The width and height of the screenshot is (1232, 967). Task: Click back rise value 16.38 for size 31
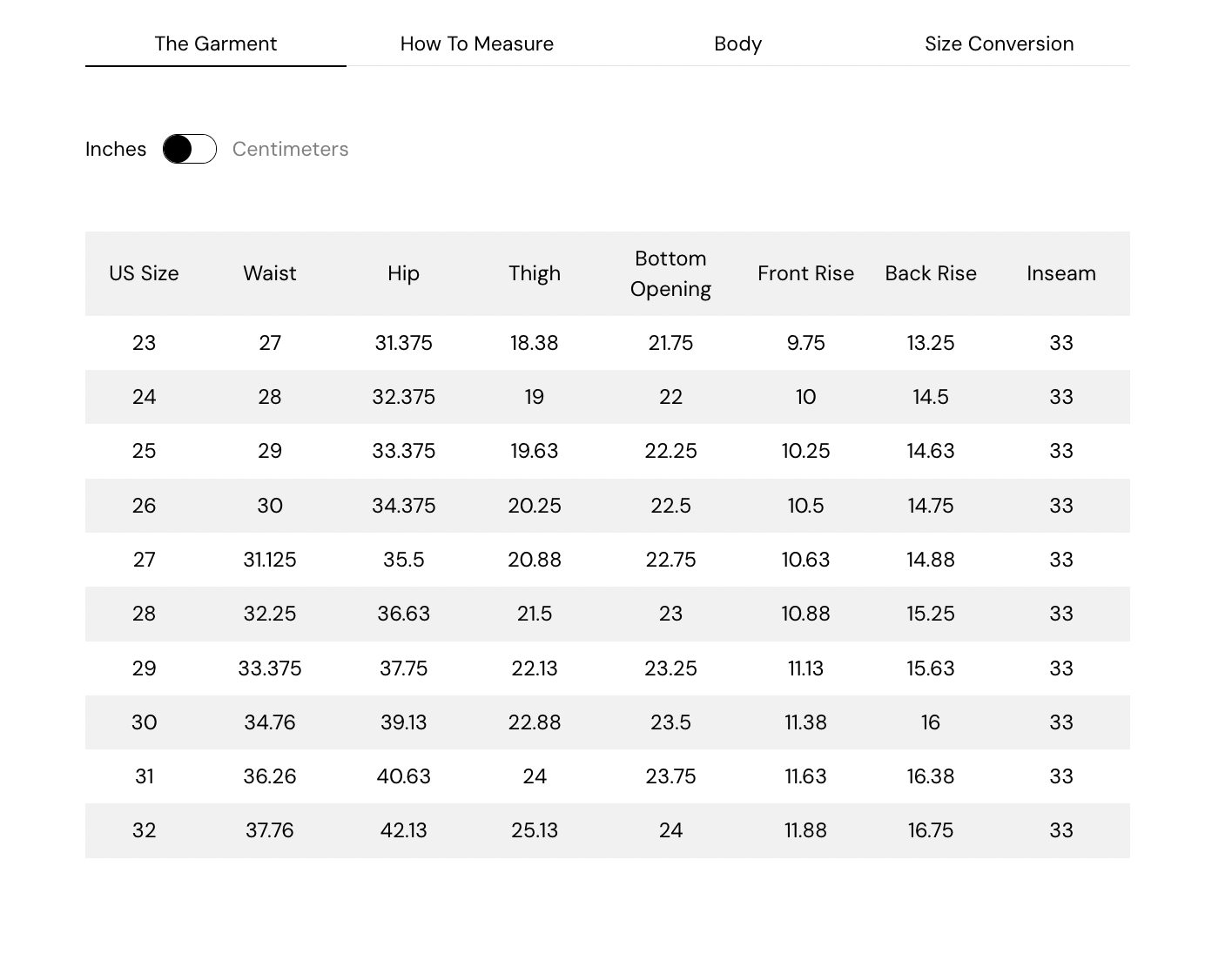tap(931, 776)
